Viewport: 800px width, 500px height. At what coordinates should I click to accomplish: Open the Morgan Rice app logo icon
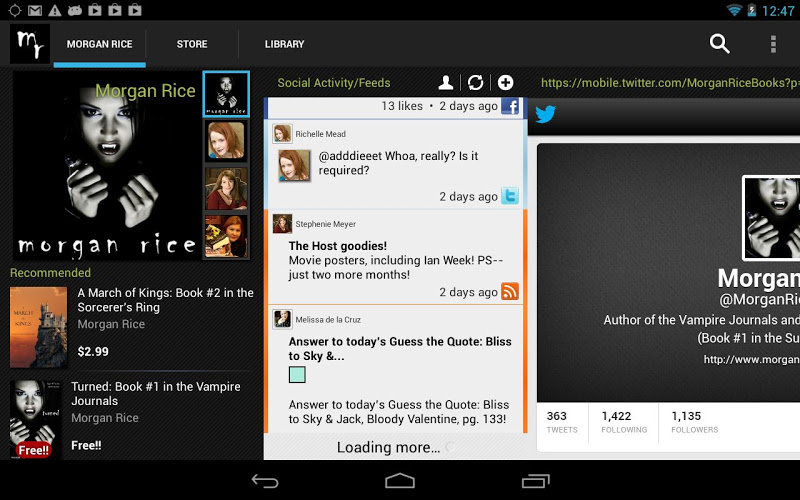pos(30,44)
